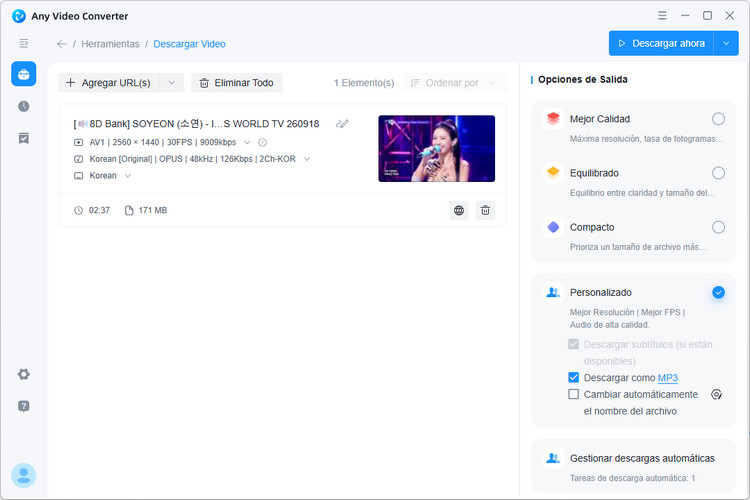Click Agregar URL(s) button
750x500 pixels.
coord(109,83)
